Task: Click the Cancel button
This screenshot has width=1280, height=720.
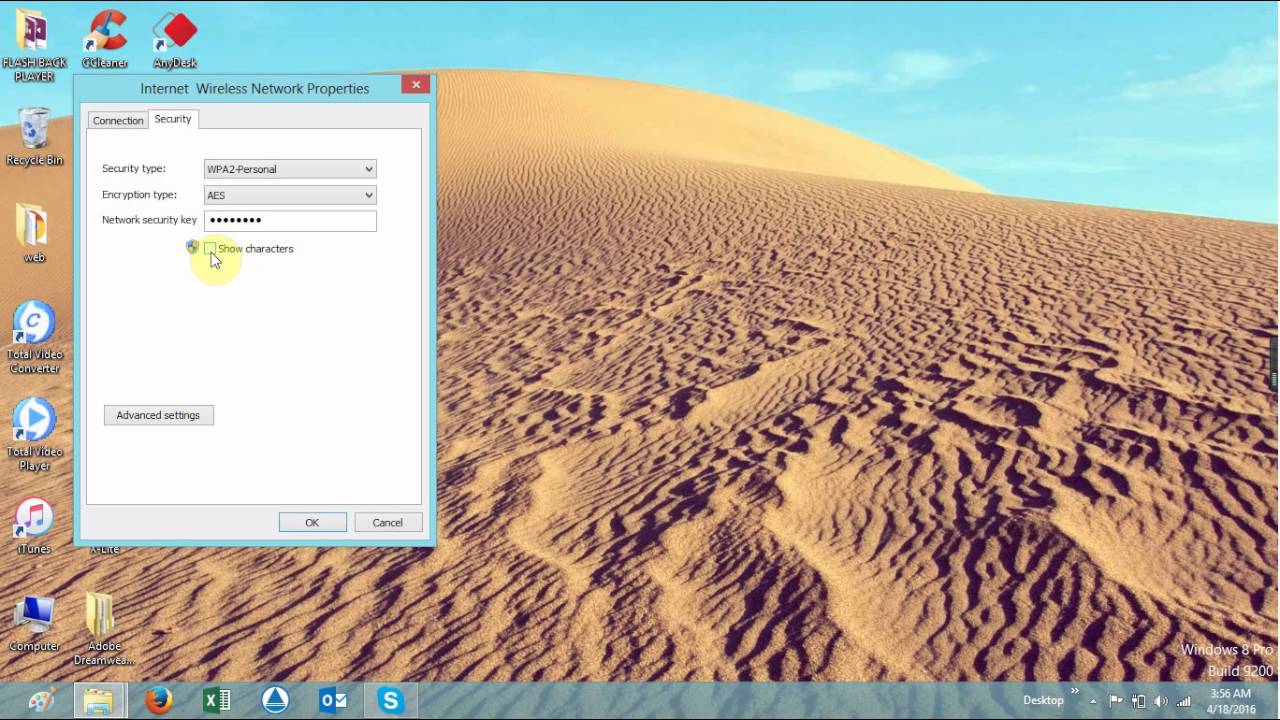Action: point(388,522)
